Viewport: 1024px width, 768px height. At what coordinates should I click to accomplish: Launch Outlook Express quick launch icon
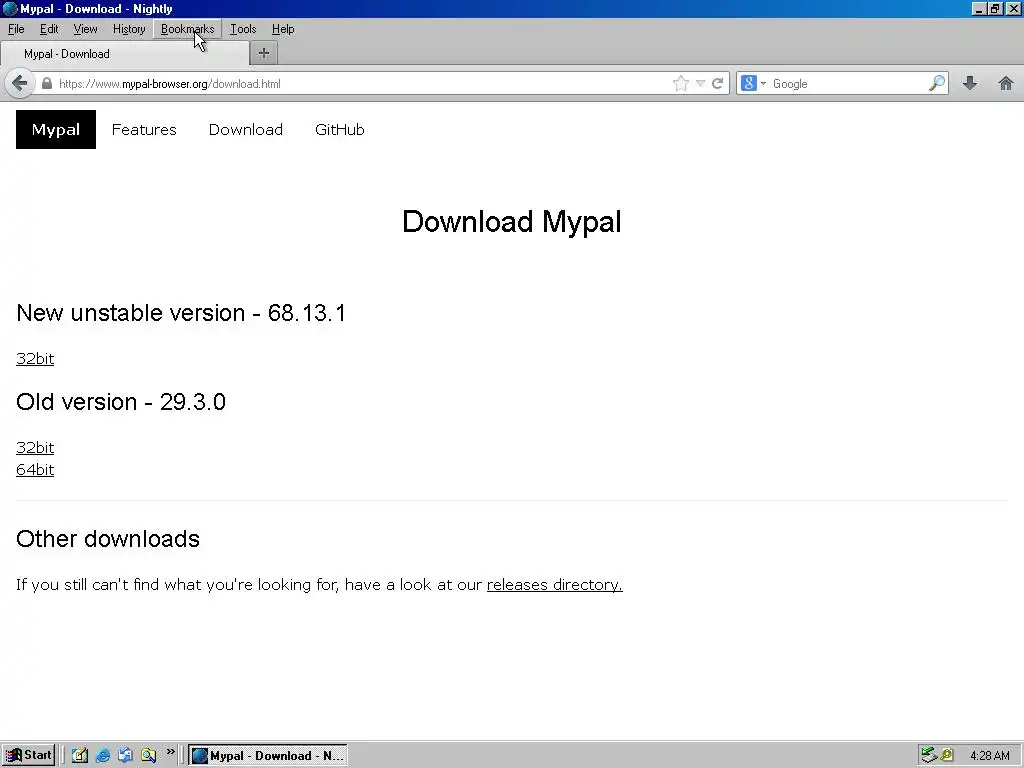pos(125,755)
